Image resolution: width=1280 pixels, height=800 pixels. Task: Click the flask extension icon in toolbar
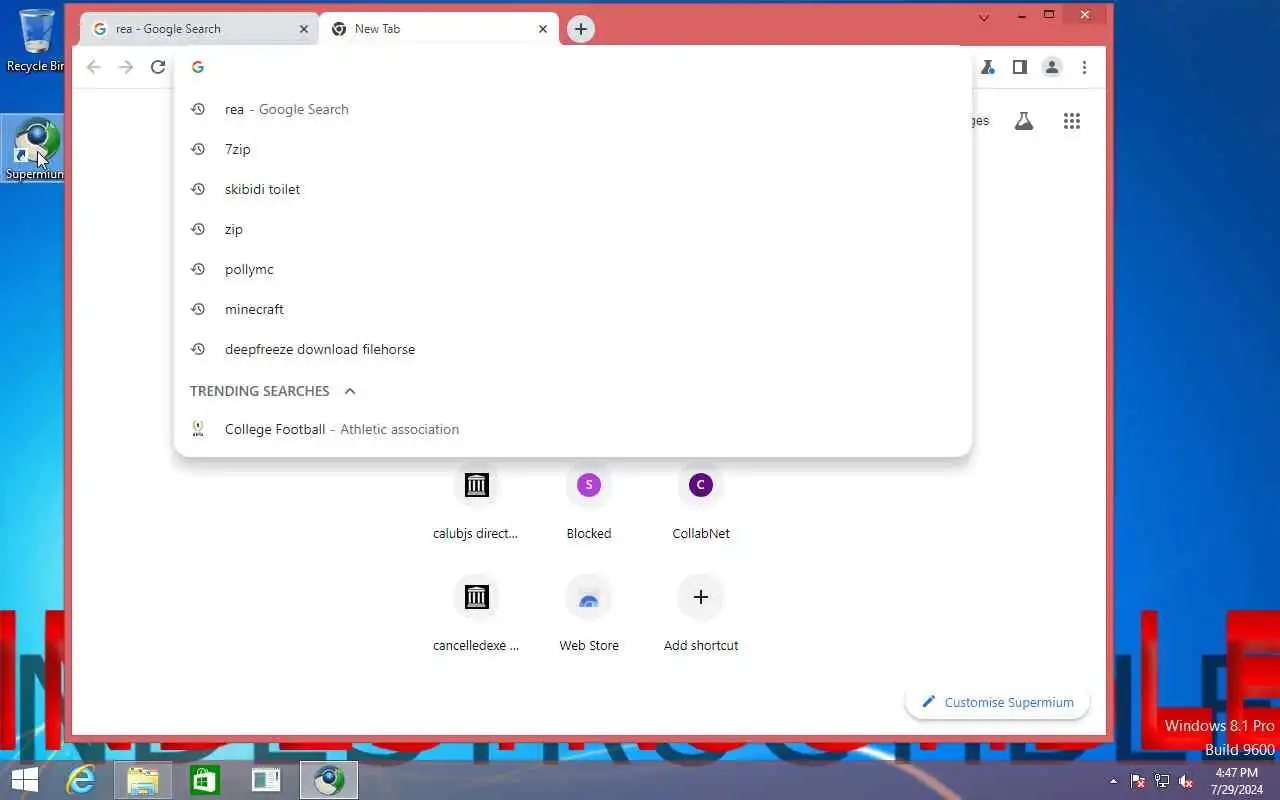coord(988,67)
